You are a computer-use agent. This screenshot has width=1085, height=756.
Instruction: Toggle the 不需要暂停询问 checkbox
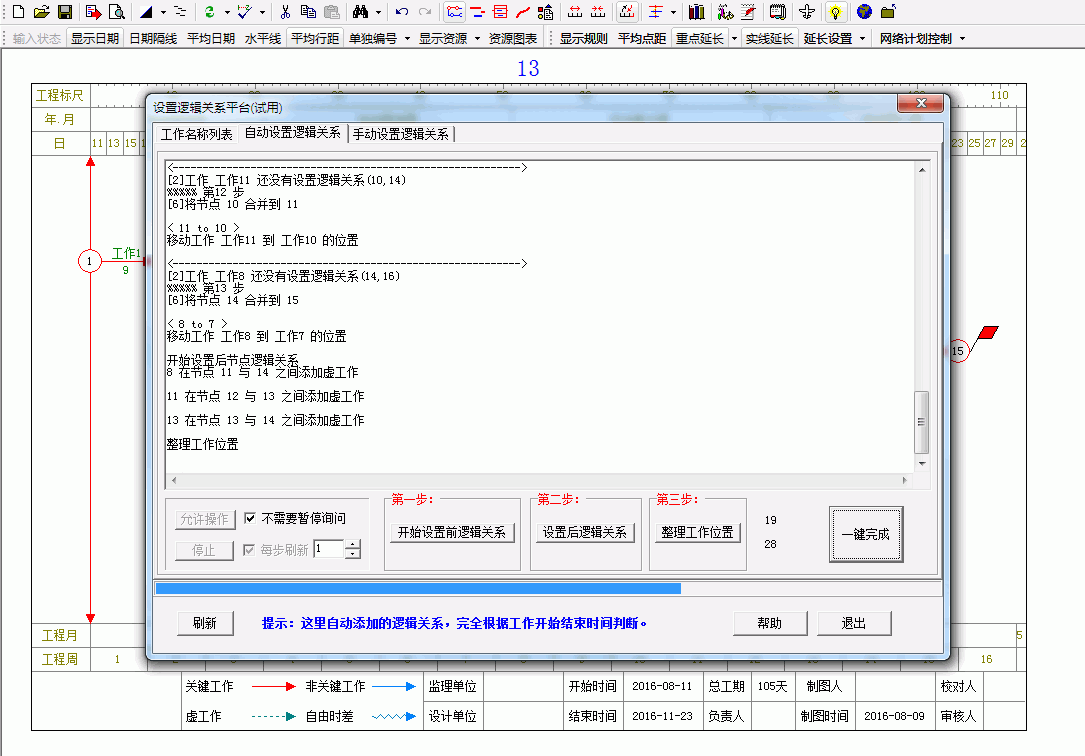tap(251, 519)
